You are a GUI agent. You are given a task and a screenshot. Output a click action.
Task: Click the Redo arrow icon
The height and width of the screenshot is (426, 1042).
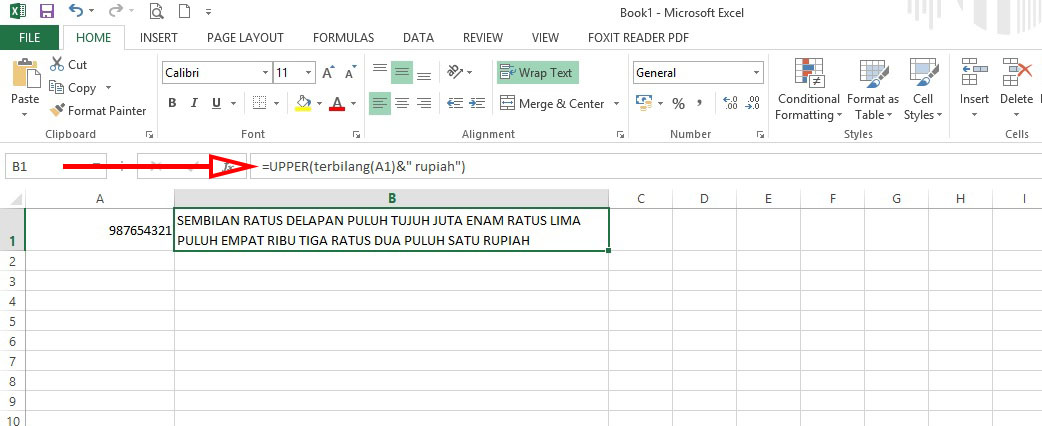point(116,11)
